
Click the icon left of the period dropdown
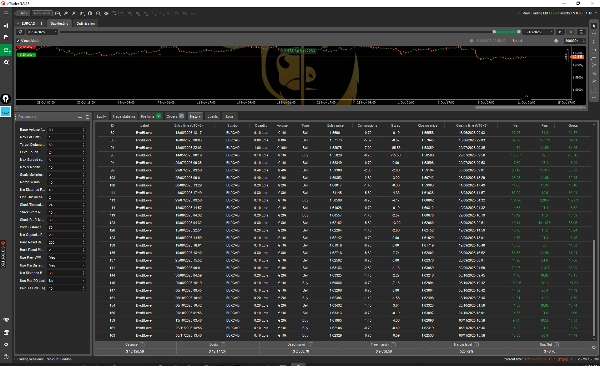tap(20, 32)
